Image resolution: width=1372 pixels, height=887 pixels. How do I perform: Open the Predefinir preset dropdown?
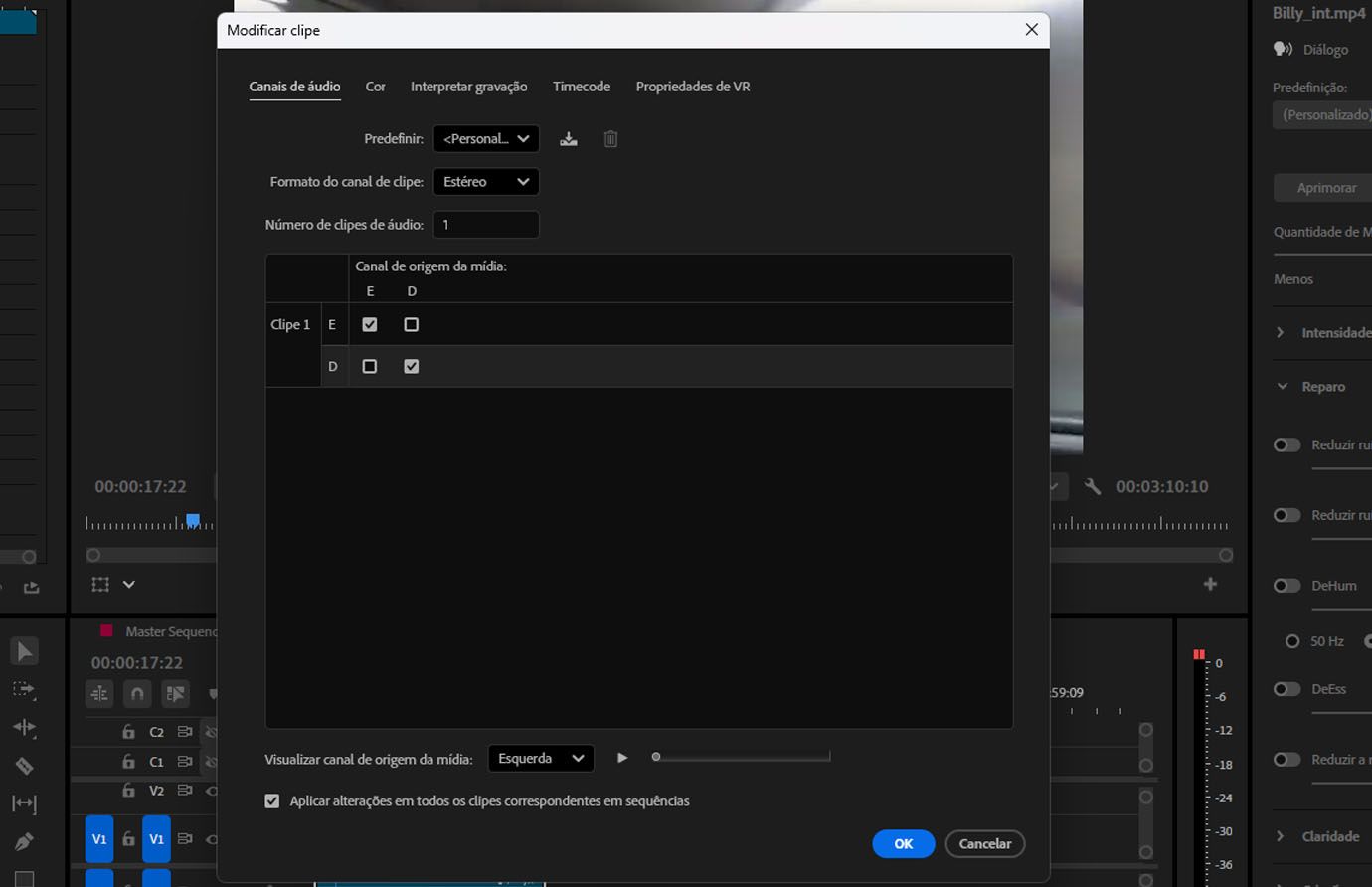pos(485,138)
